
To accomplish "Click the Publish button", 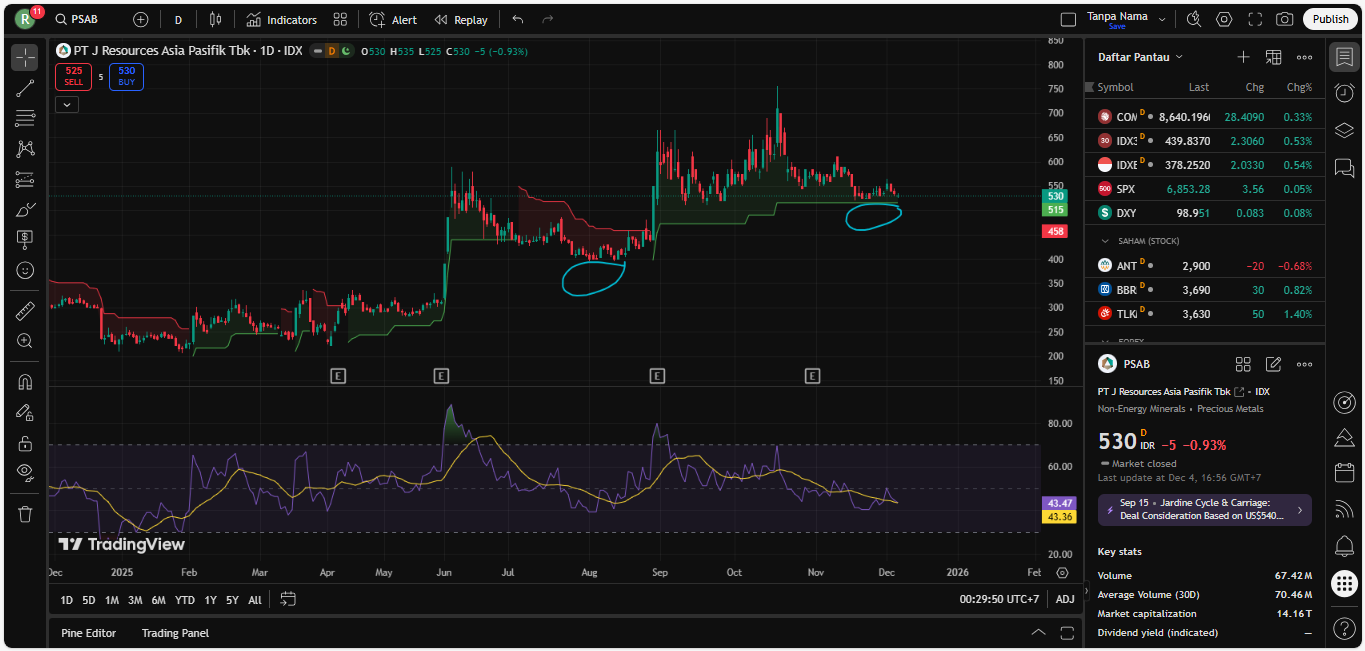I will [x=1330, y=19].
